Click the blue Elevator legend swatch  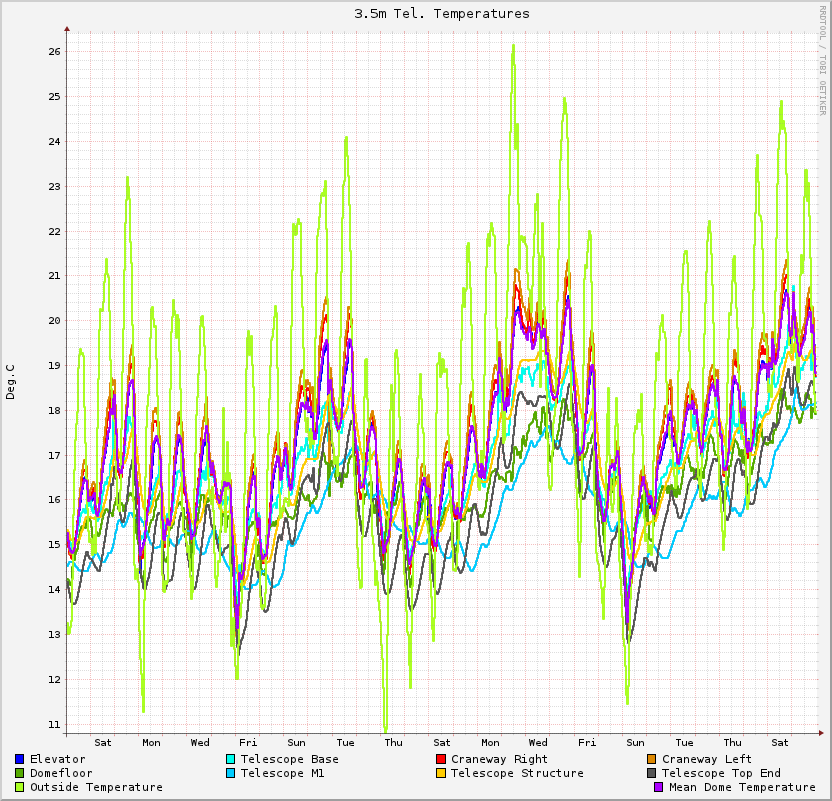click(20, 759)
